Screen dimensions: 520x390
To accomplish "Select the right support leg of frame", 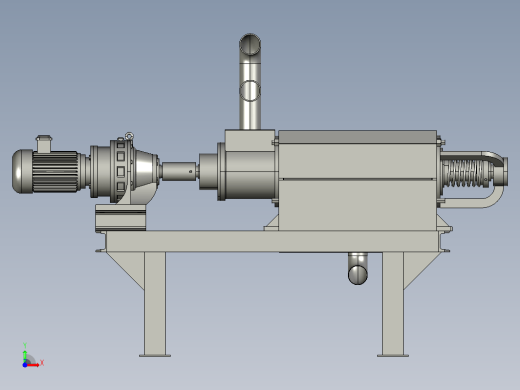I will pos(393,304).
